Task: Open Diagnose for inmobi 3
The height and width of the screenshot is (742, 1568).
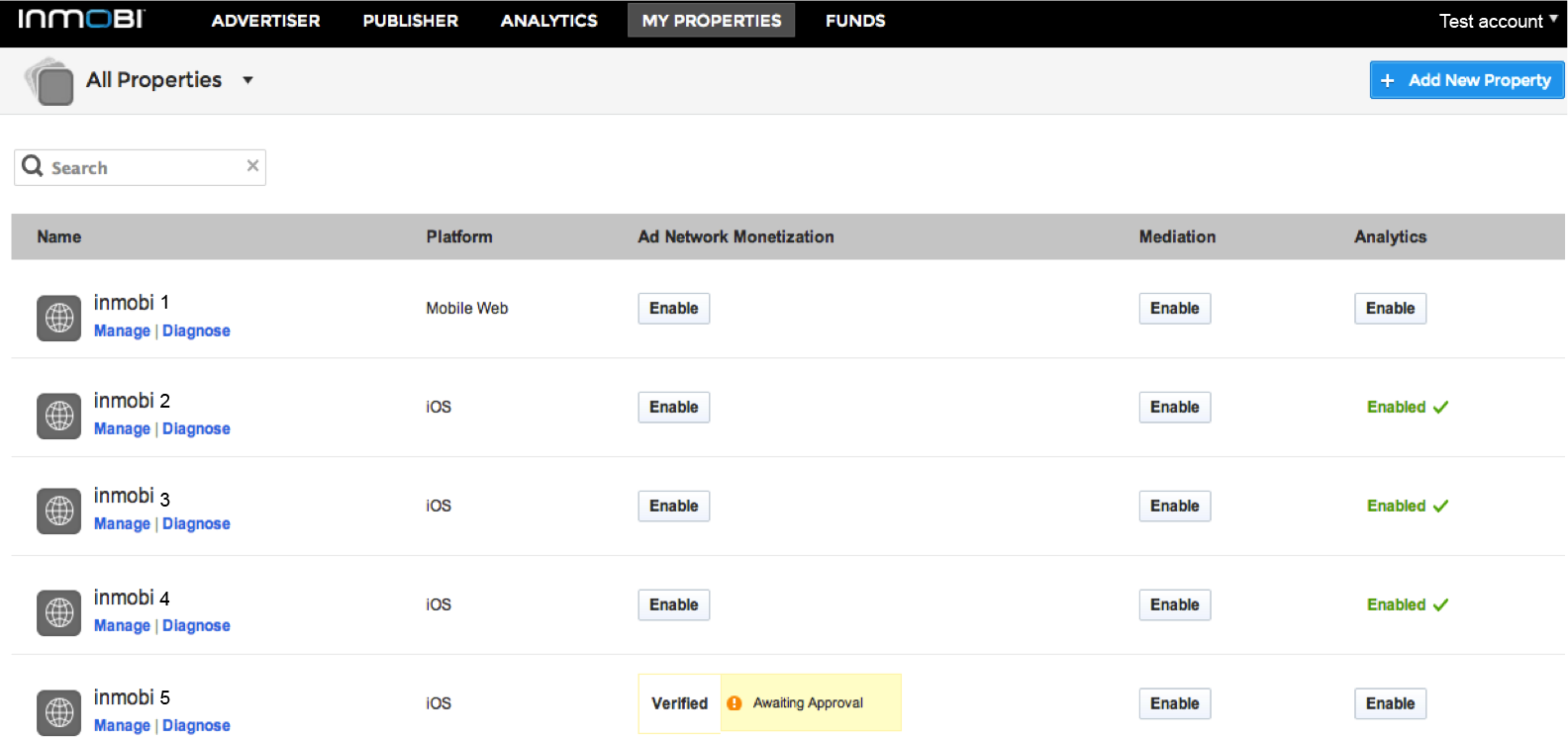Action: (x=196, y=523)
